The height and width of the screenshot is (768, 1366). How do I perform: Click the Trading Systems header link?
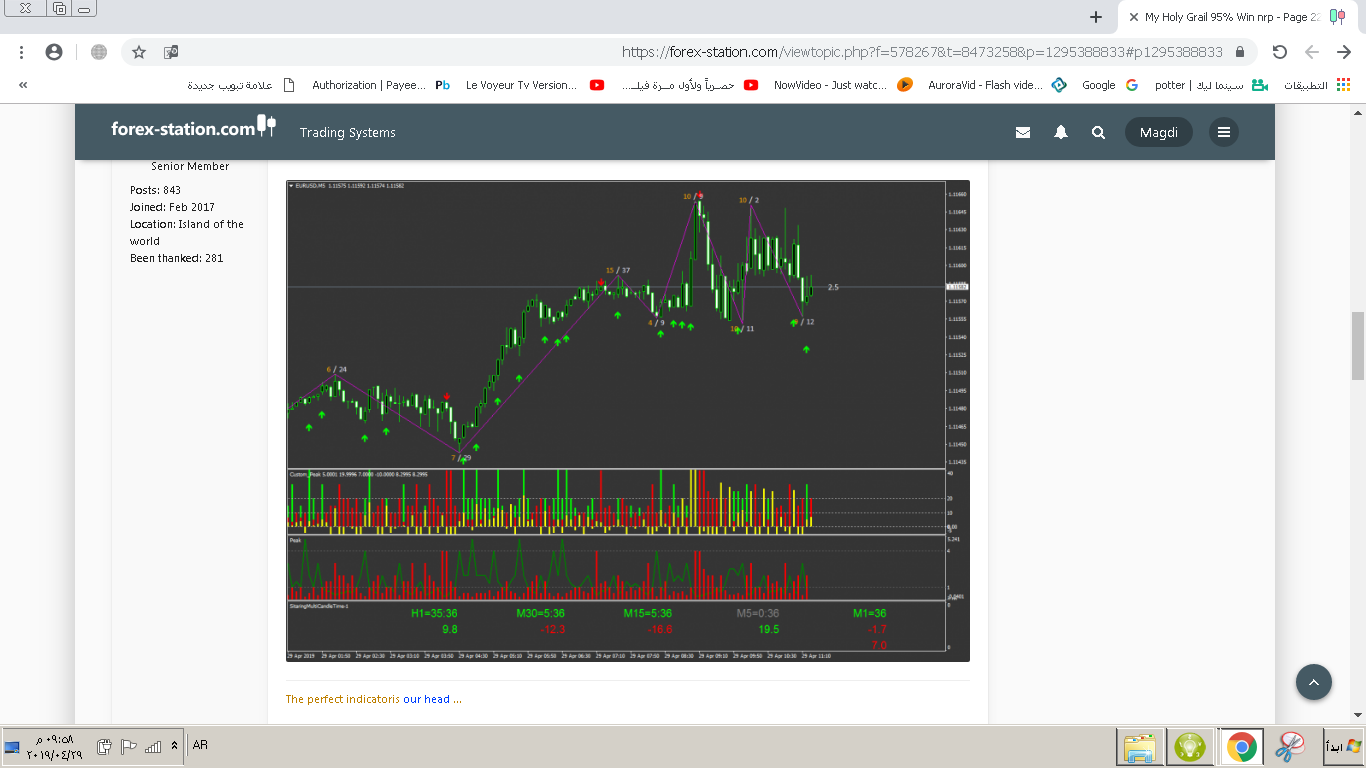[347, 132]
